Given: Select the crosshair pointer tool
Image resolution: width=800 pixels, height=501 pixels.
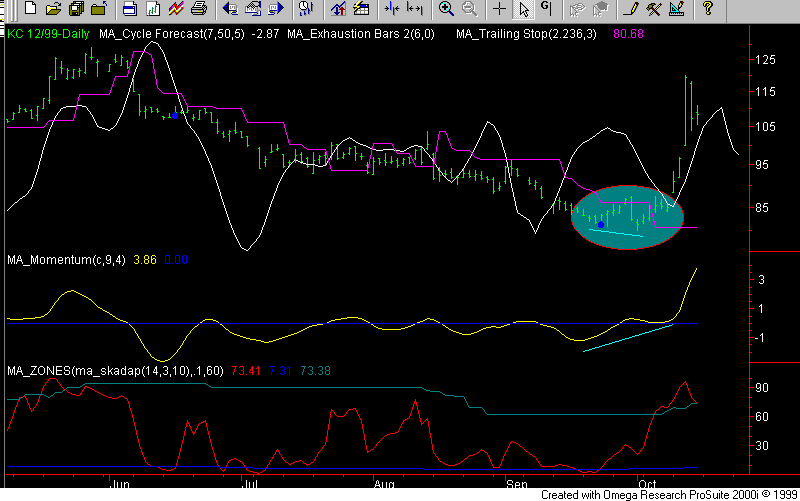Looking at the screenshot, I should [499, 10].
